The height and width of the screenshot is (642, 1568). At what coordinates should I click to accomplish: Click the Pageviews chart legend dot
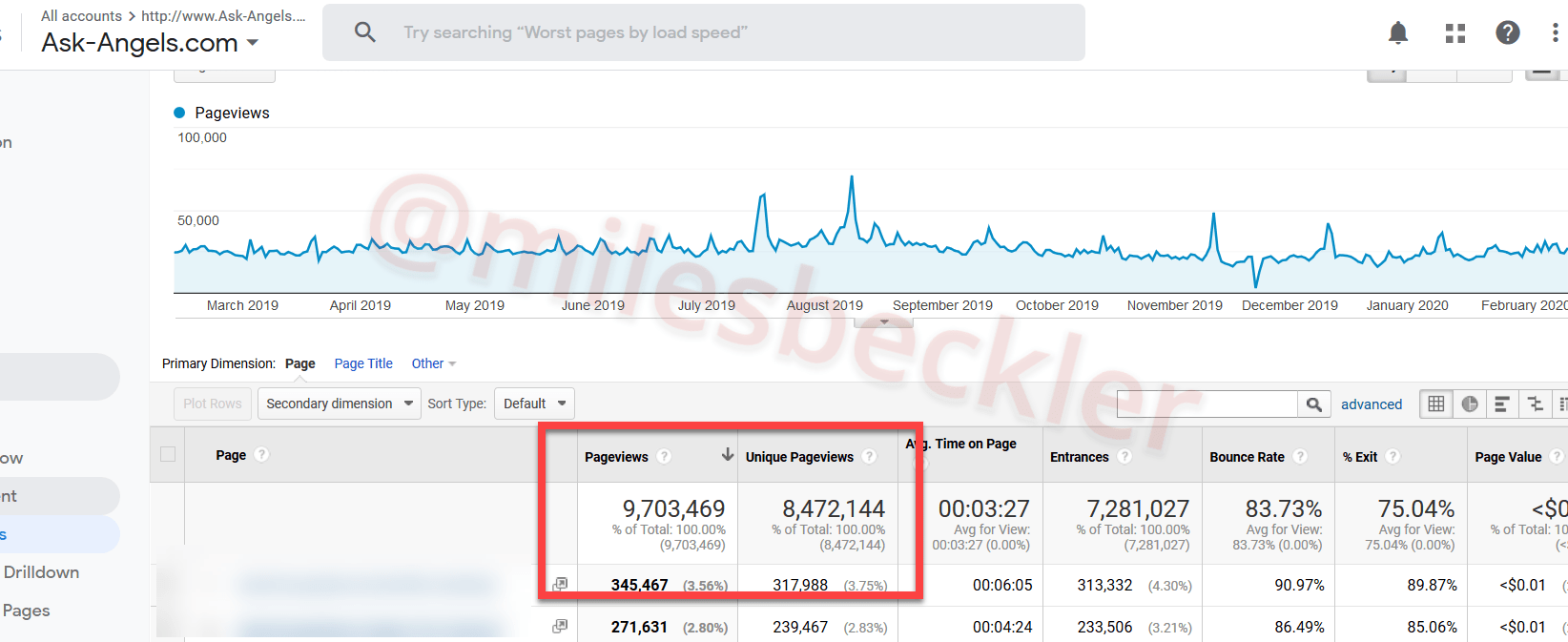click(179, 113)
